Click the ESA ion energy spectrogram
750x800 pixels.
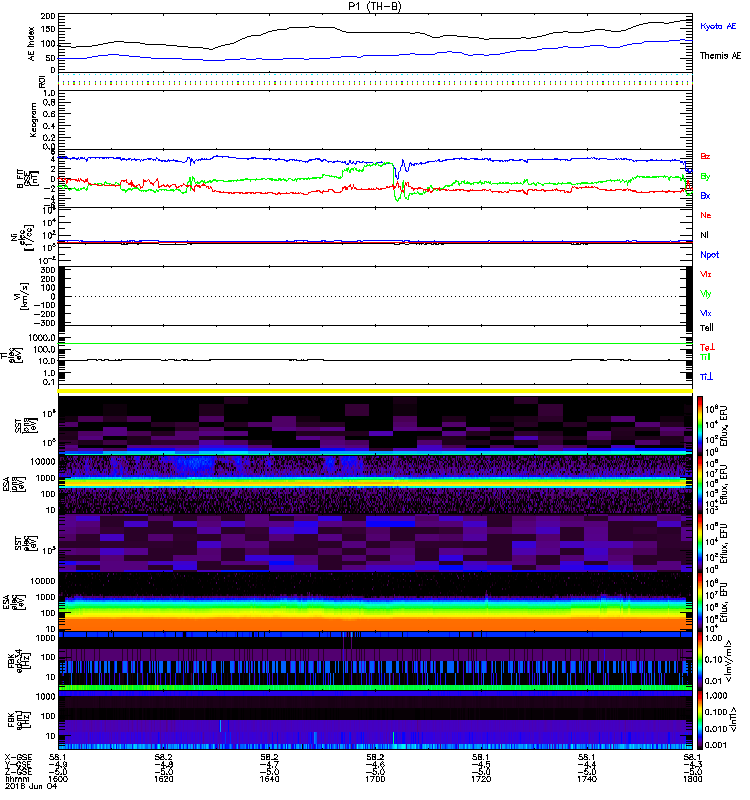[x=375, y=484]
